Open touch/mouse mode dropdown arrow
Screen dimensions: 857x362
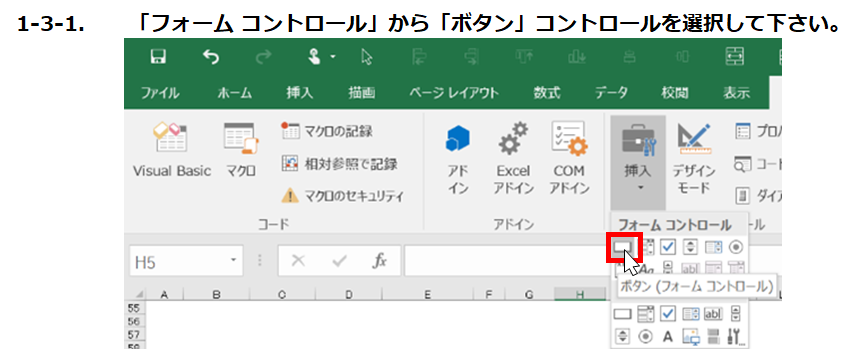[x=333, y=57]
